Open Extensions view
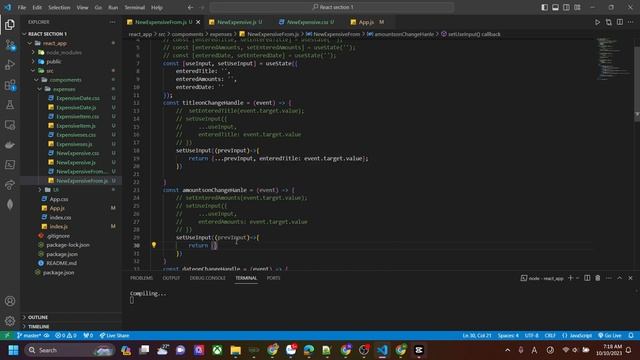Image resolution: width=640 pixels, height=360 pixels. [10, 85]
